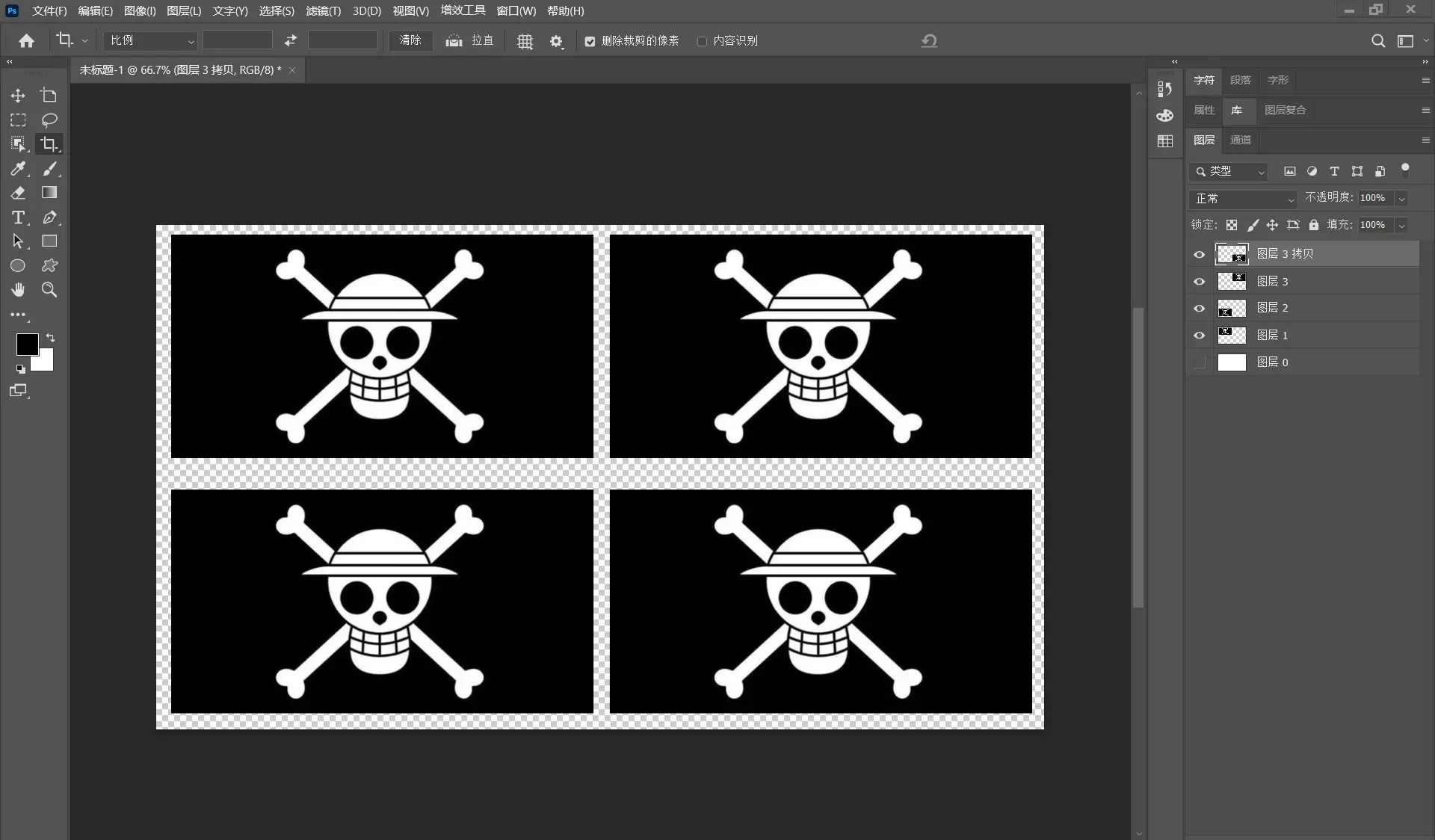This screenshot has width=1435, height=840.
Task: Hide the 图层 3 拷贝 layer
Action: [x=1200, y=254]
